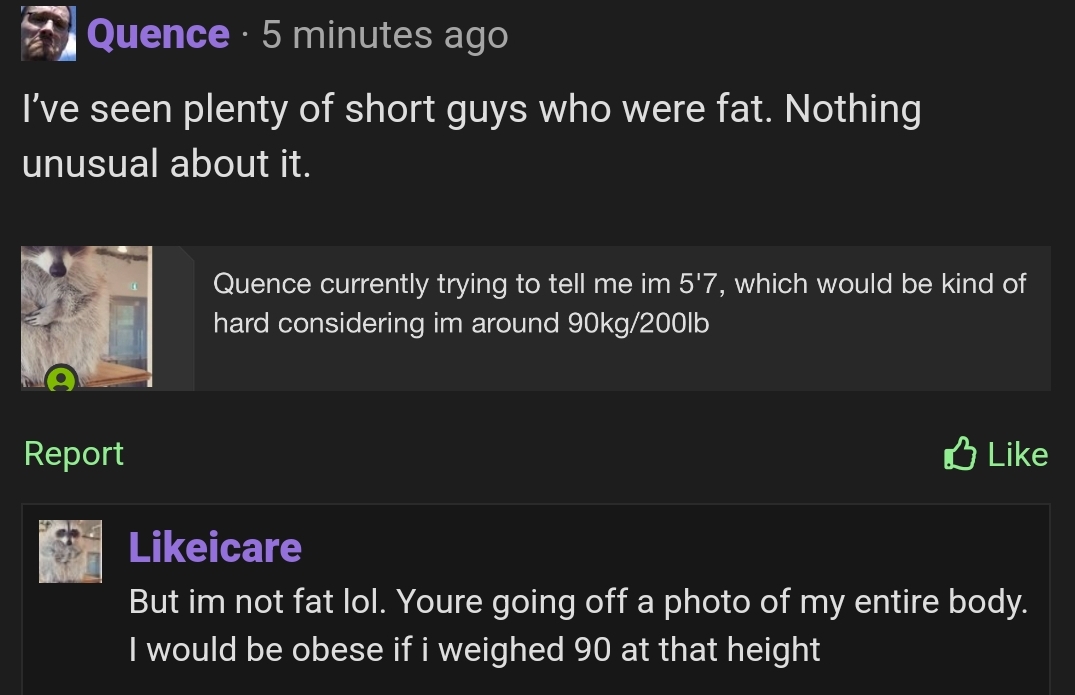Viewport: 1075px width, 695px height.
Task: Open Likeicare's small raccoon avatar
Action: [x=70, y=551]
